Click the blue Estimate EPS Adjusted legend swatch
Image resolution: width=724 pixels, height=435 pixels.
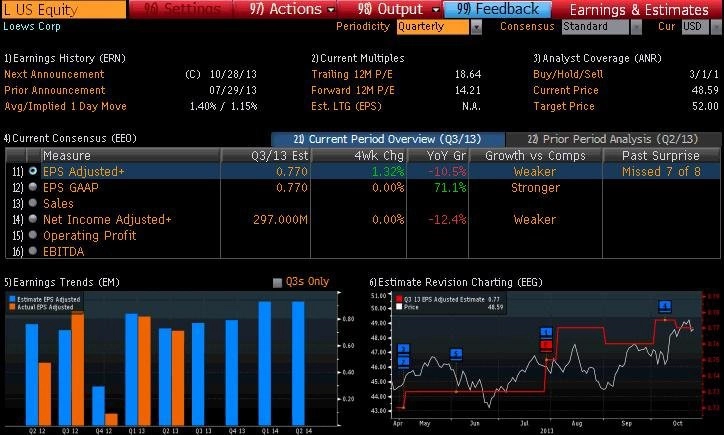(12, 299)
